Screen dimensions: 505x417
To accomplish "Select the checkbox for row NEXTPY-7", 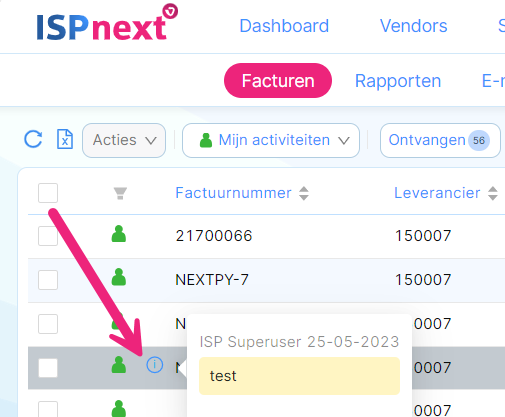I will click(x=48, y=280).
